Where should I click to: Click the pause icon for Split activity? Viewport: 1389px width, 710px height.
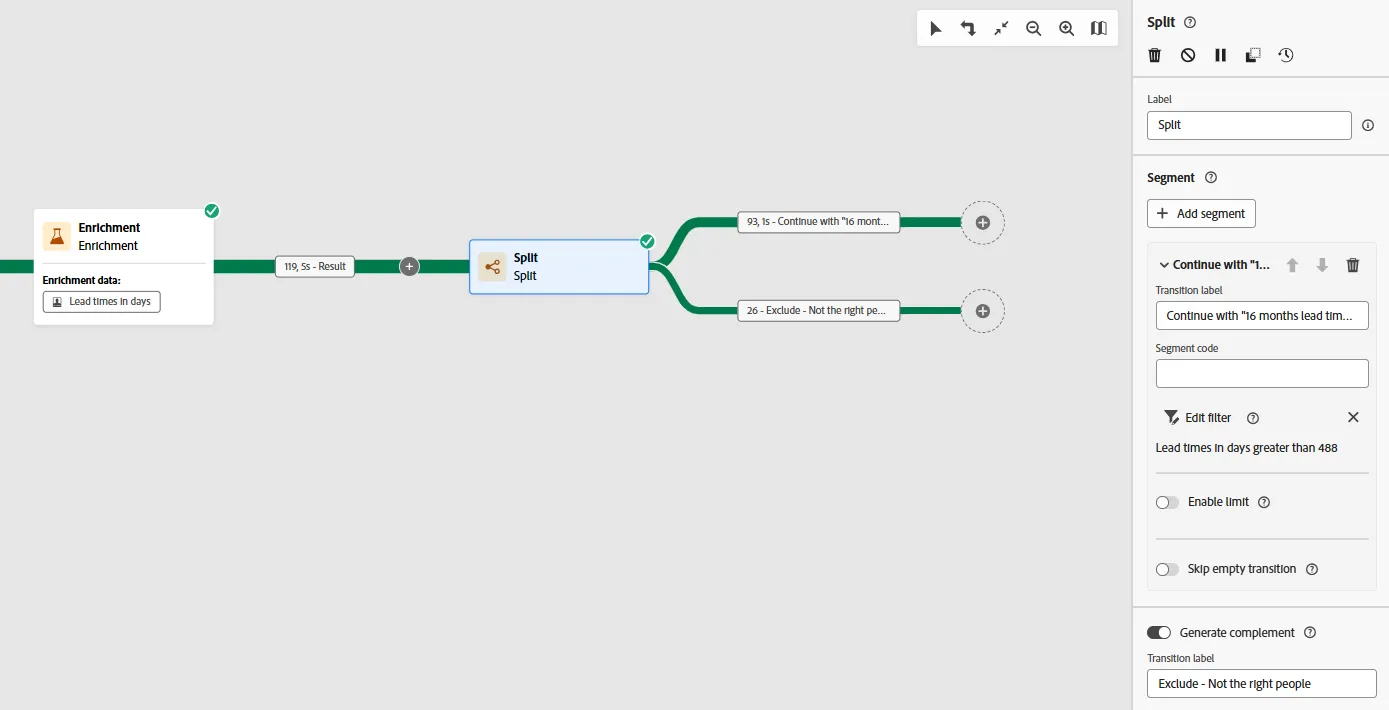tap(1221, 55)
